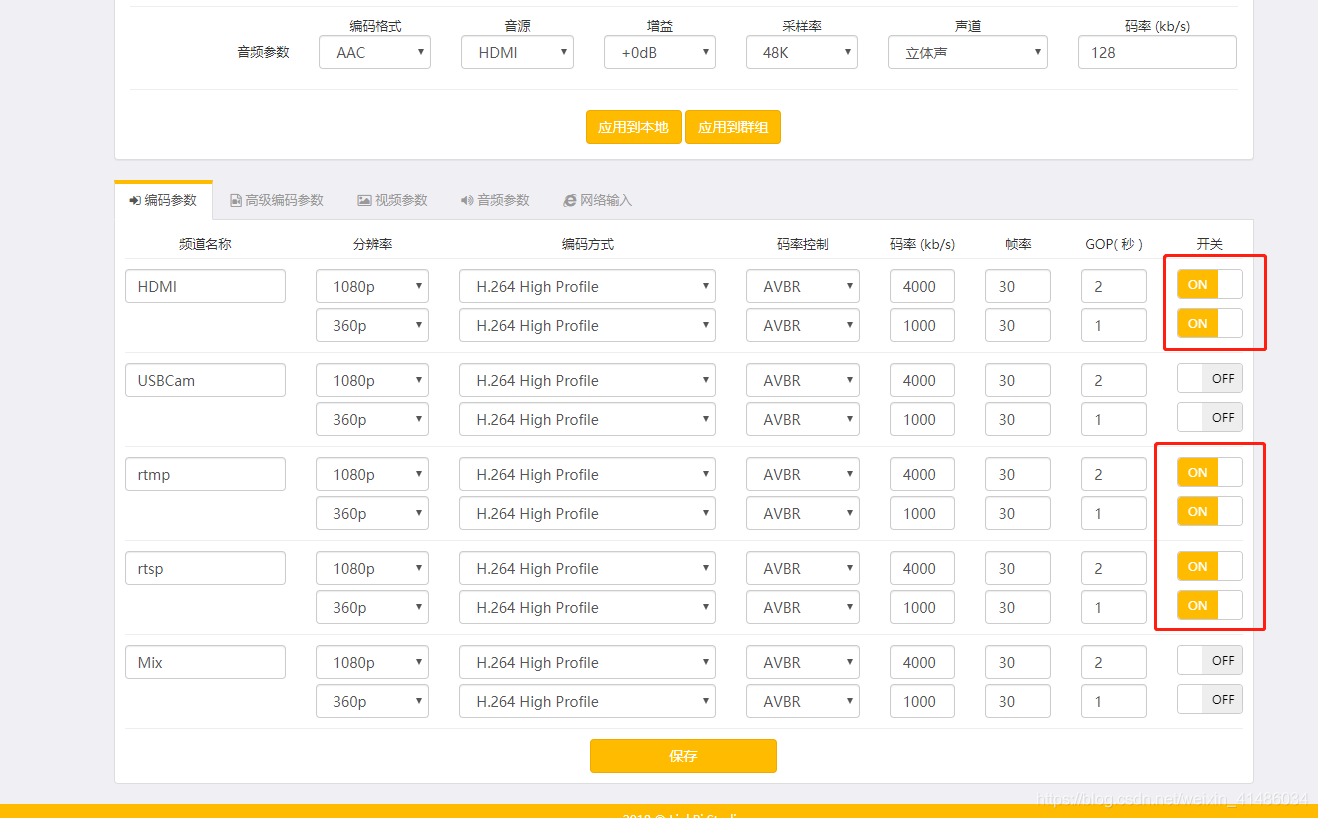Click the Mix 1080p bitrate 4000 field
Viewport: 1318px width, 818px height.
(x=922, y=662)
